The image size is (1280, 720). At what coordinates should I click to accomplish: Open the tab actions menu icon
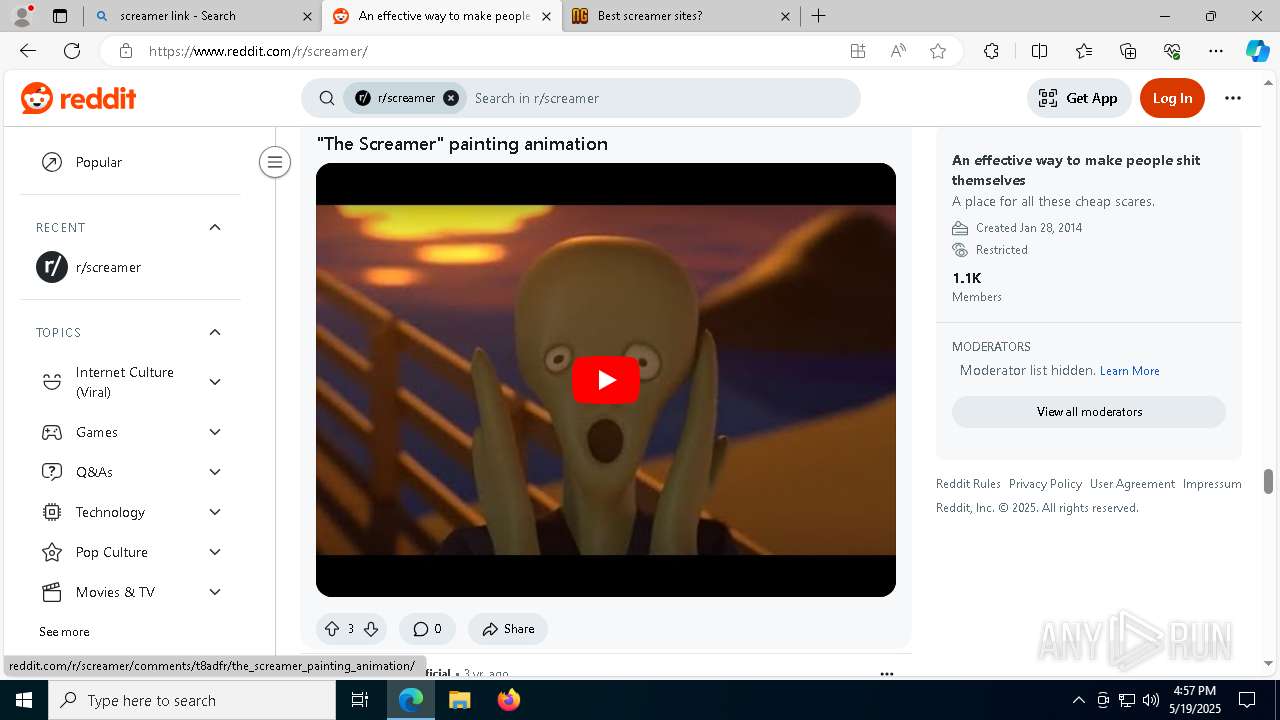coord(60,16)
